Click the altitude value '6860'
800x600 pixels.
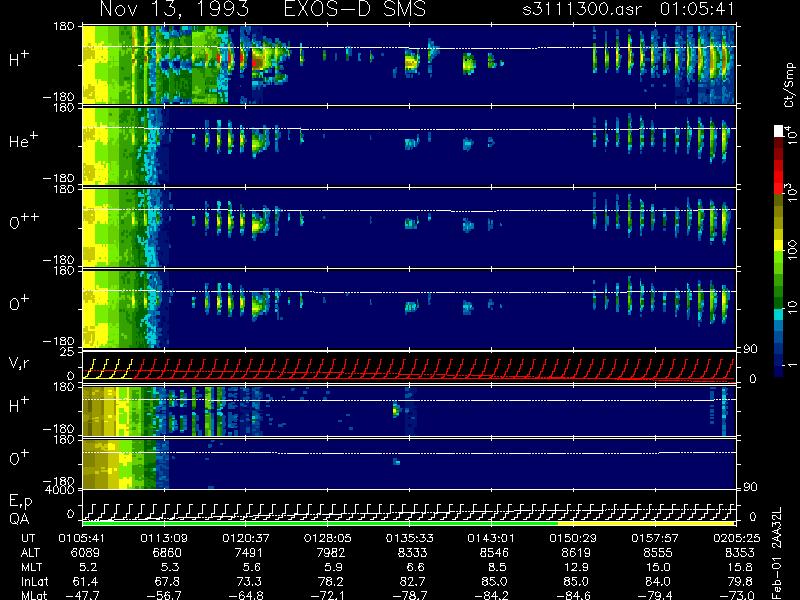(167, 553)
